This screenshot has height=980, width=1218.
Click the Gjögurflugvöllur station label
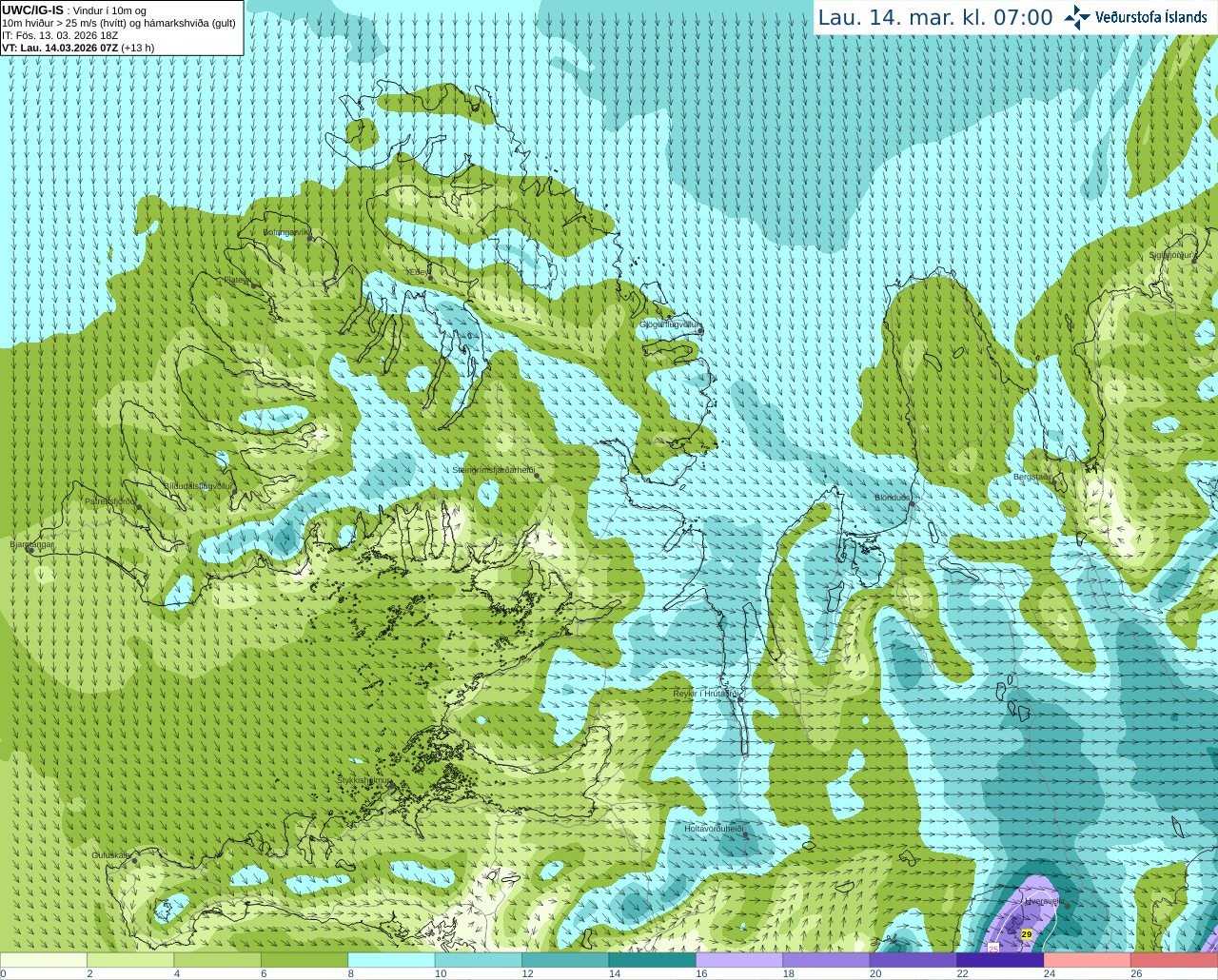point(670,324)
